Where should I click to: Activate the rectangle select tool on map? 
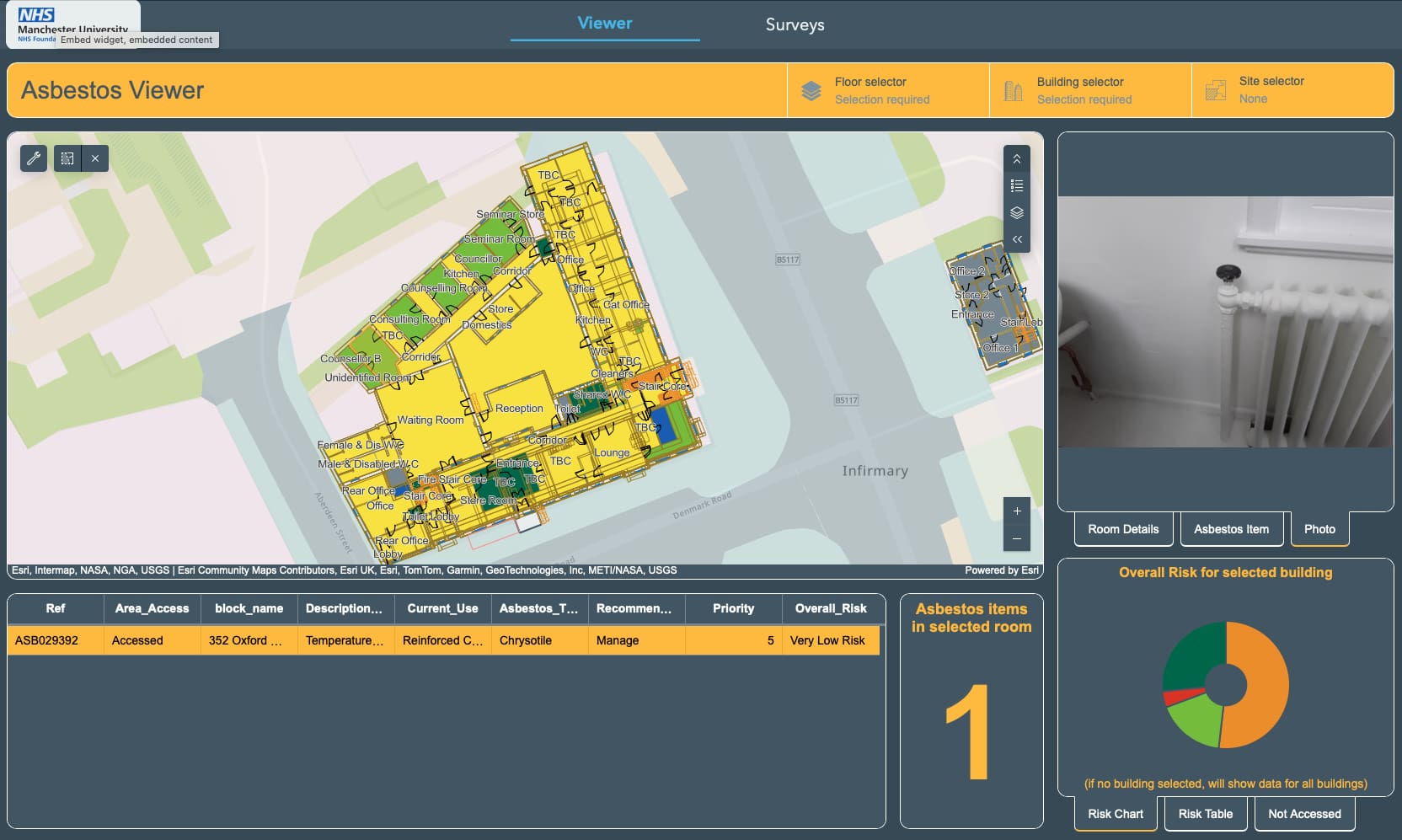67,158
